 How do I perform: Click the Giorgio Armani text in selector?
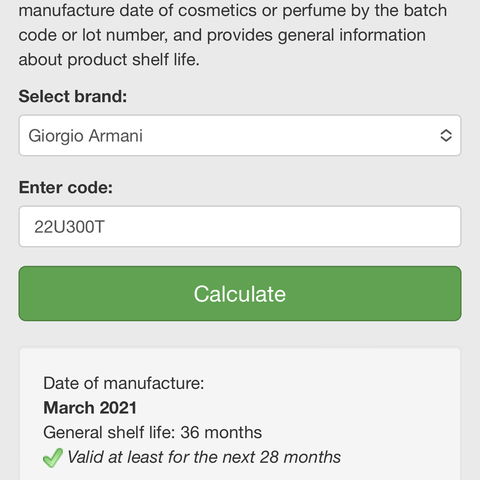[x=86, y=136]
